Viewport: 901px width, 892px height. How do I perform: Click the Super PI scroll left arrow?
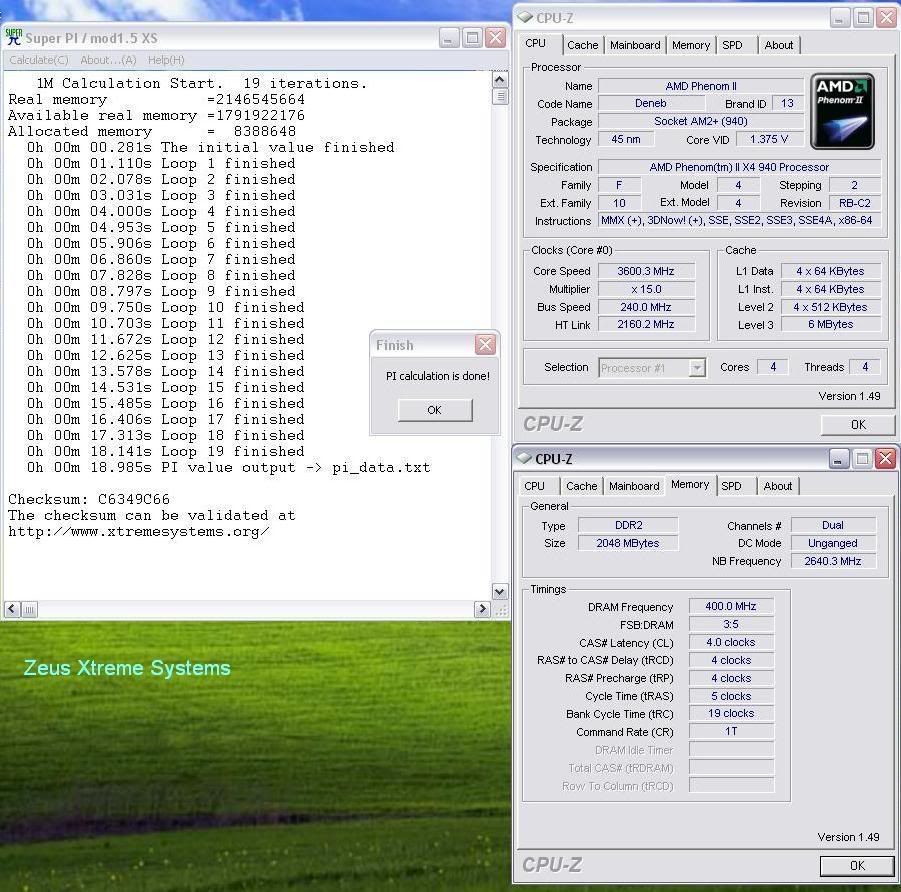13,609
